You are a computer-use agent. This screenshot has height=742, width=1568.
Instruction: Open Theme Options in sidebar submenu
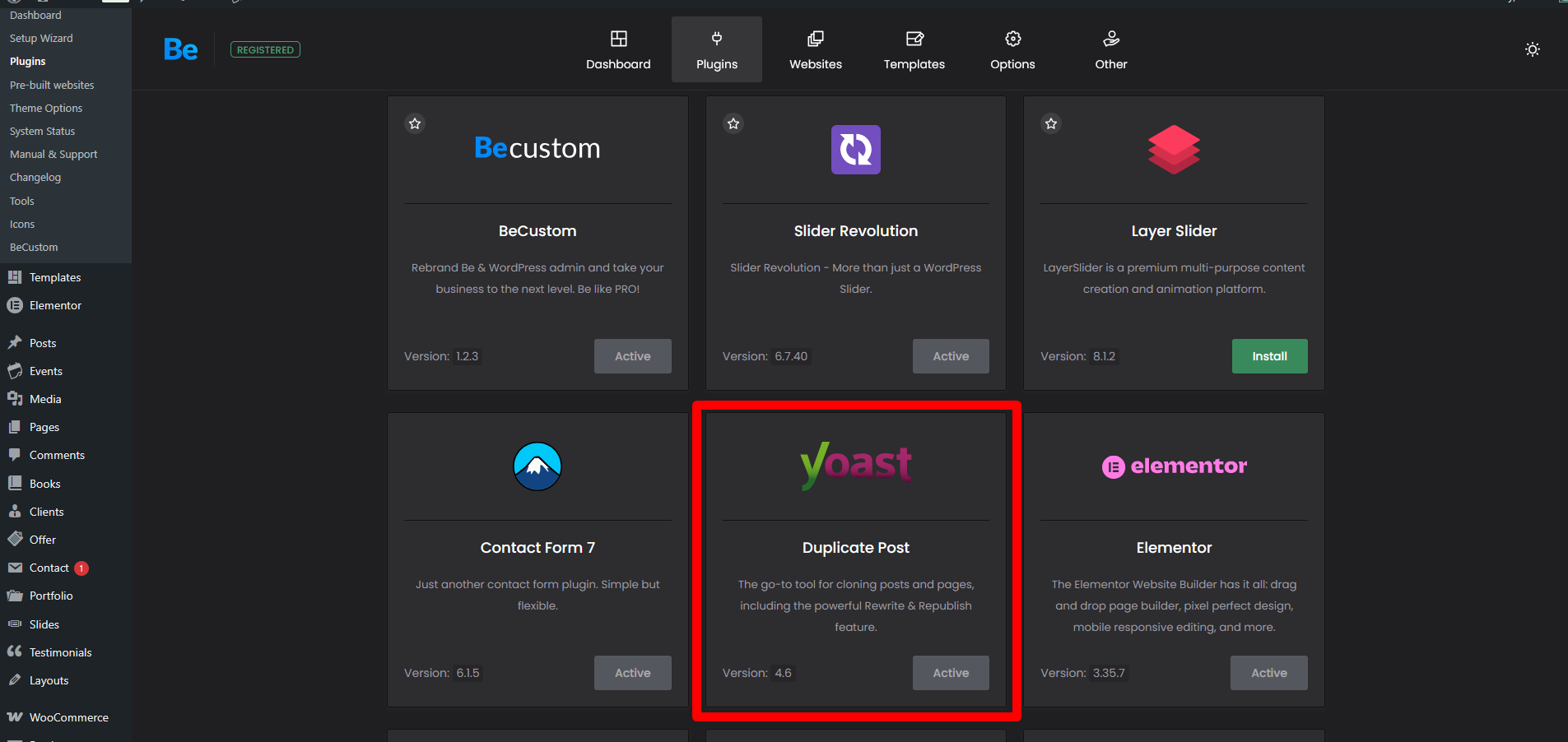[x=46, y=108]
